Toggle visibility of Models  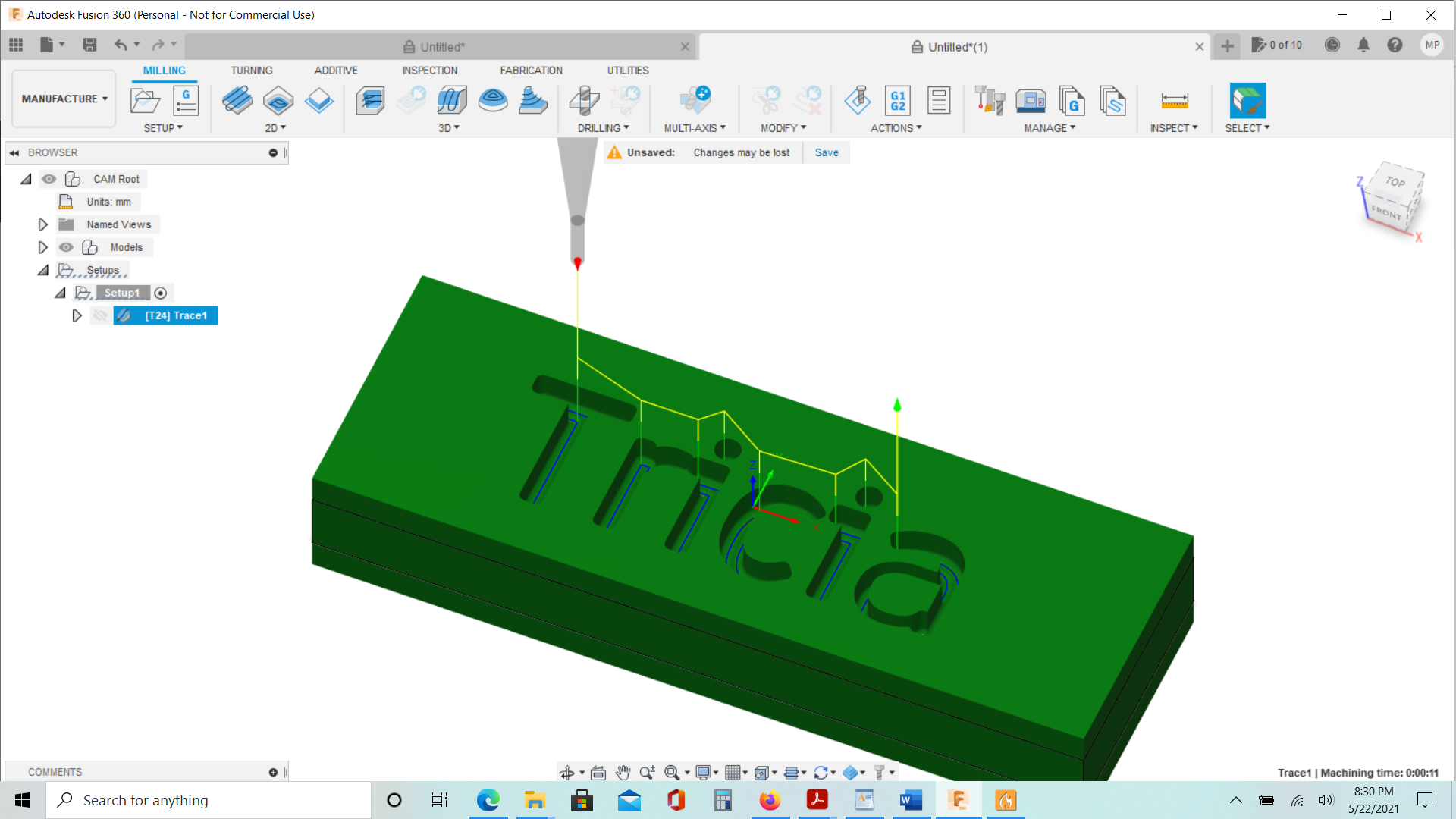click(67, 247)
